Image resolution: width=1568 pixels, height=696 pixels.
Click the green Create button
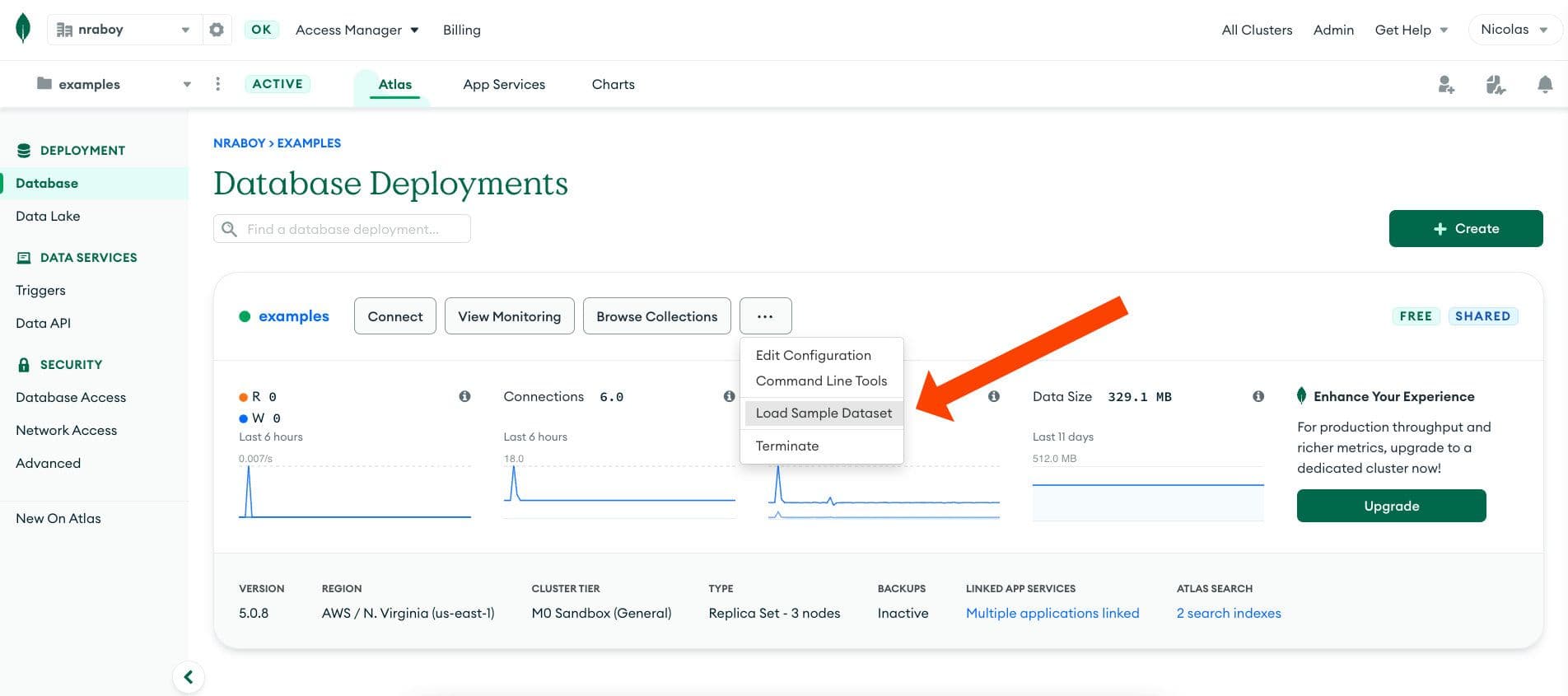[1465, 228]
